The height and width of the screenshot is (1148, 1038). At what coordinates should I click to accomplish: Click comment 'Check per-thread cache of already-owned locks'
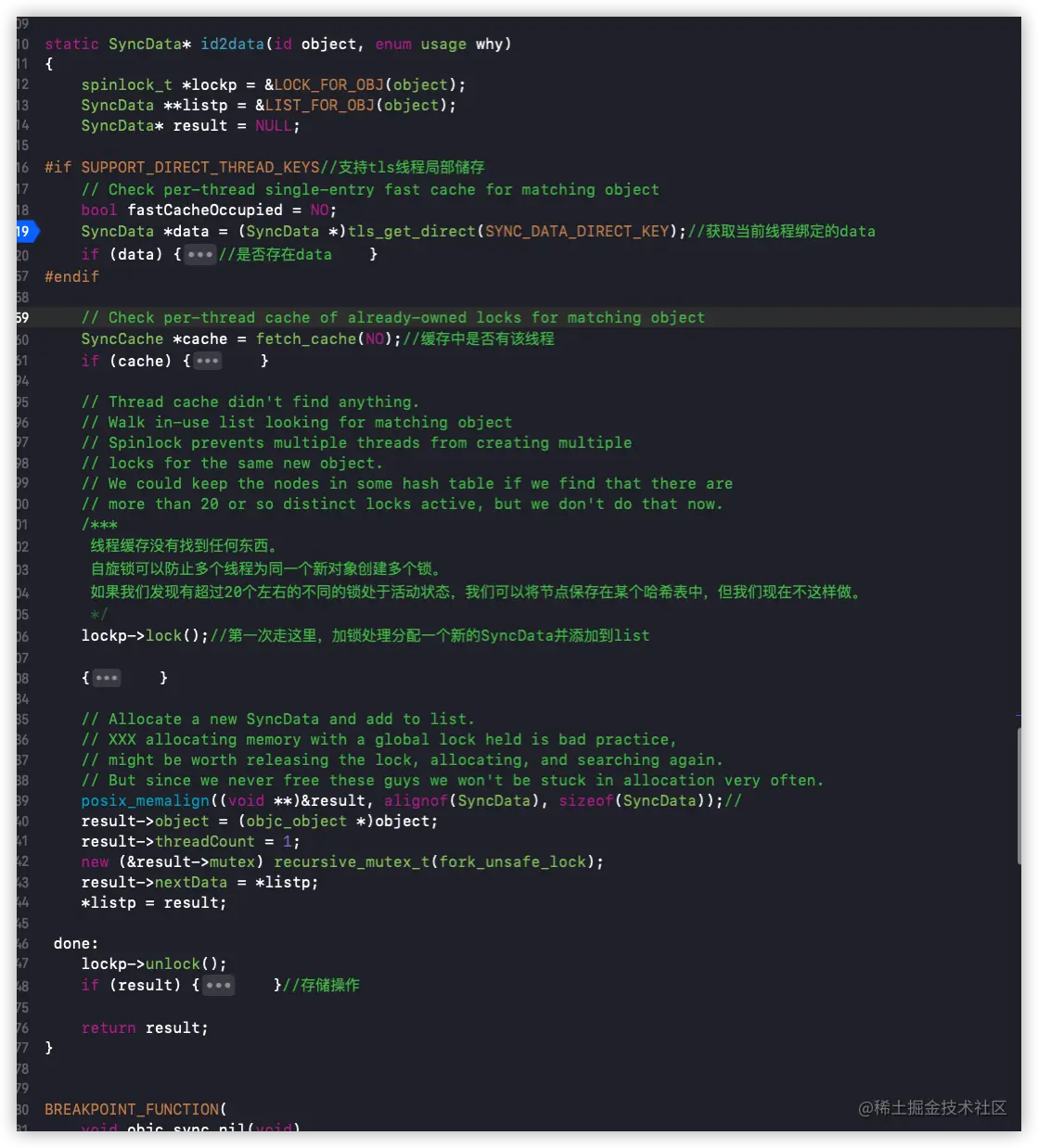pyautogui.click(x=393, y=317)
